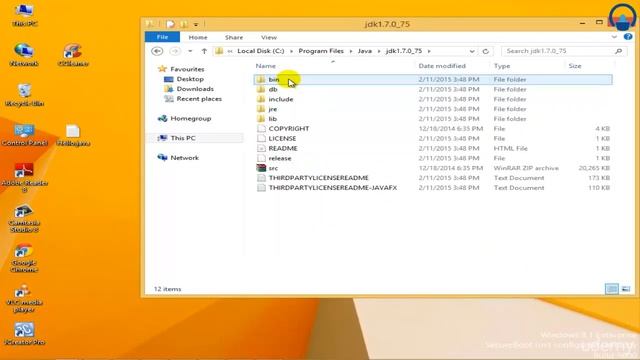Select Downloads in navigation pane
The image size is (640, 360).
coord(195,89)
